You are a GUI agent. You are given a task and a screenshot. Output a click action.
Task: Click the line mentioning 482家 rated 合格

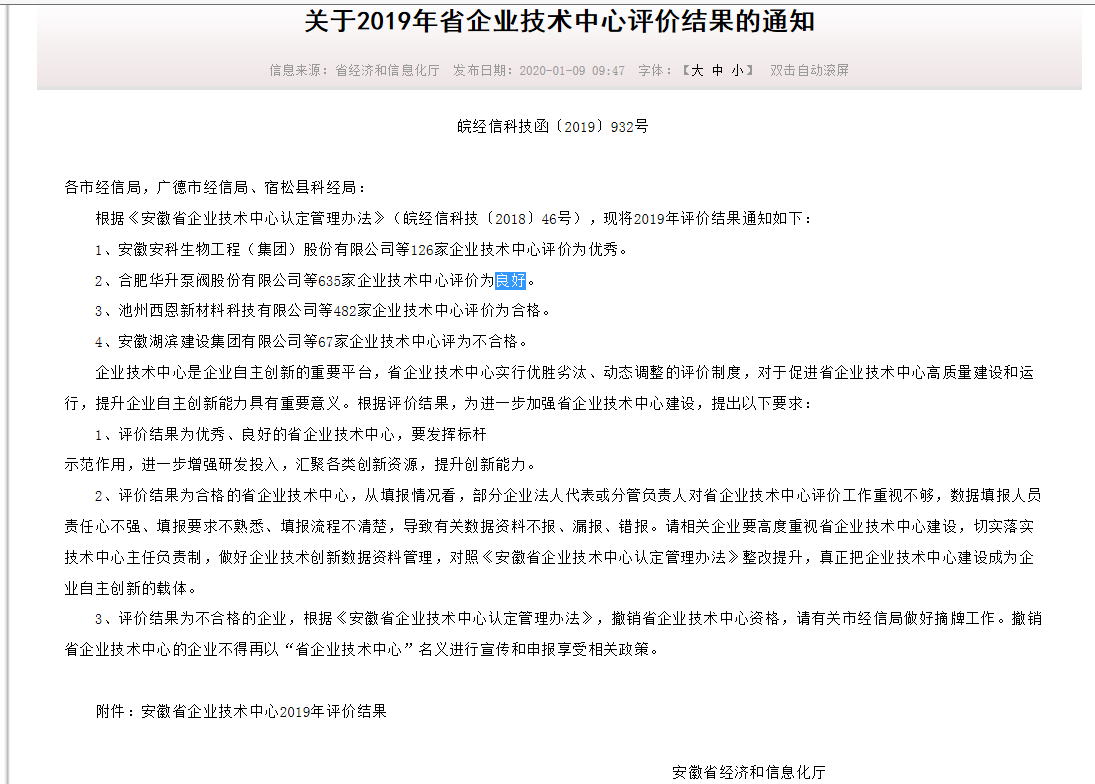(x=323, y=311)
